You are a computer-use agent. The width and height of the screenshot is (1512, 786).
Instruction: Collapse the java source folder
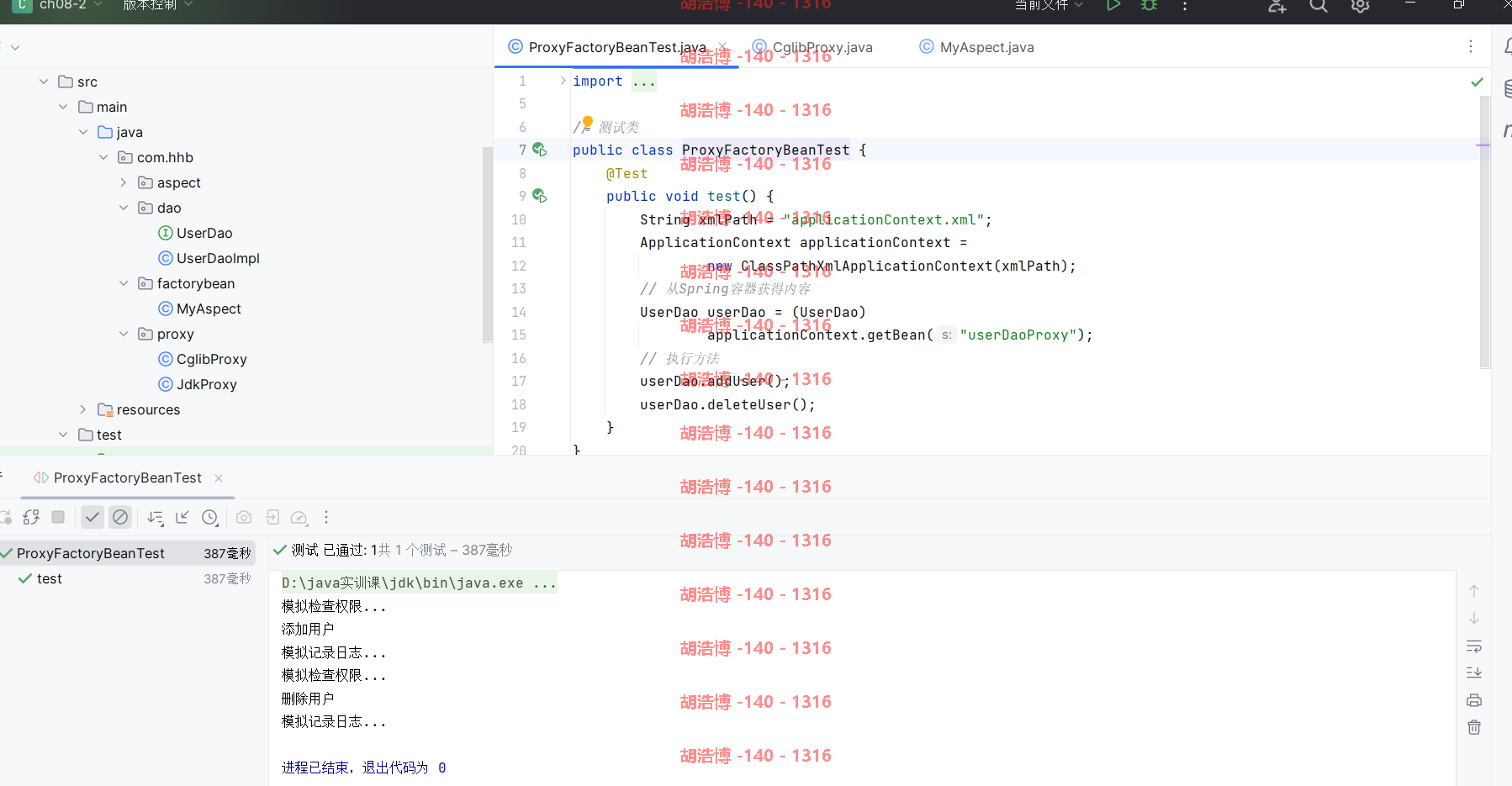tap(83, 132)
